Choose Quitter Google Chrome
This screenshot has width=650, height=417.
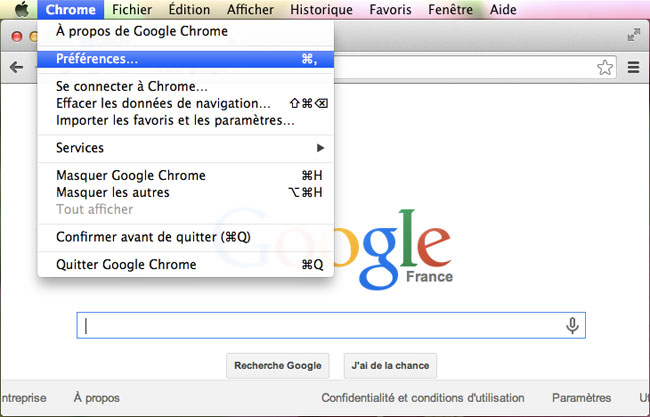(185, 264)
